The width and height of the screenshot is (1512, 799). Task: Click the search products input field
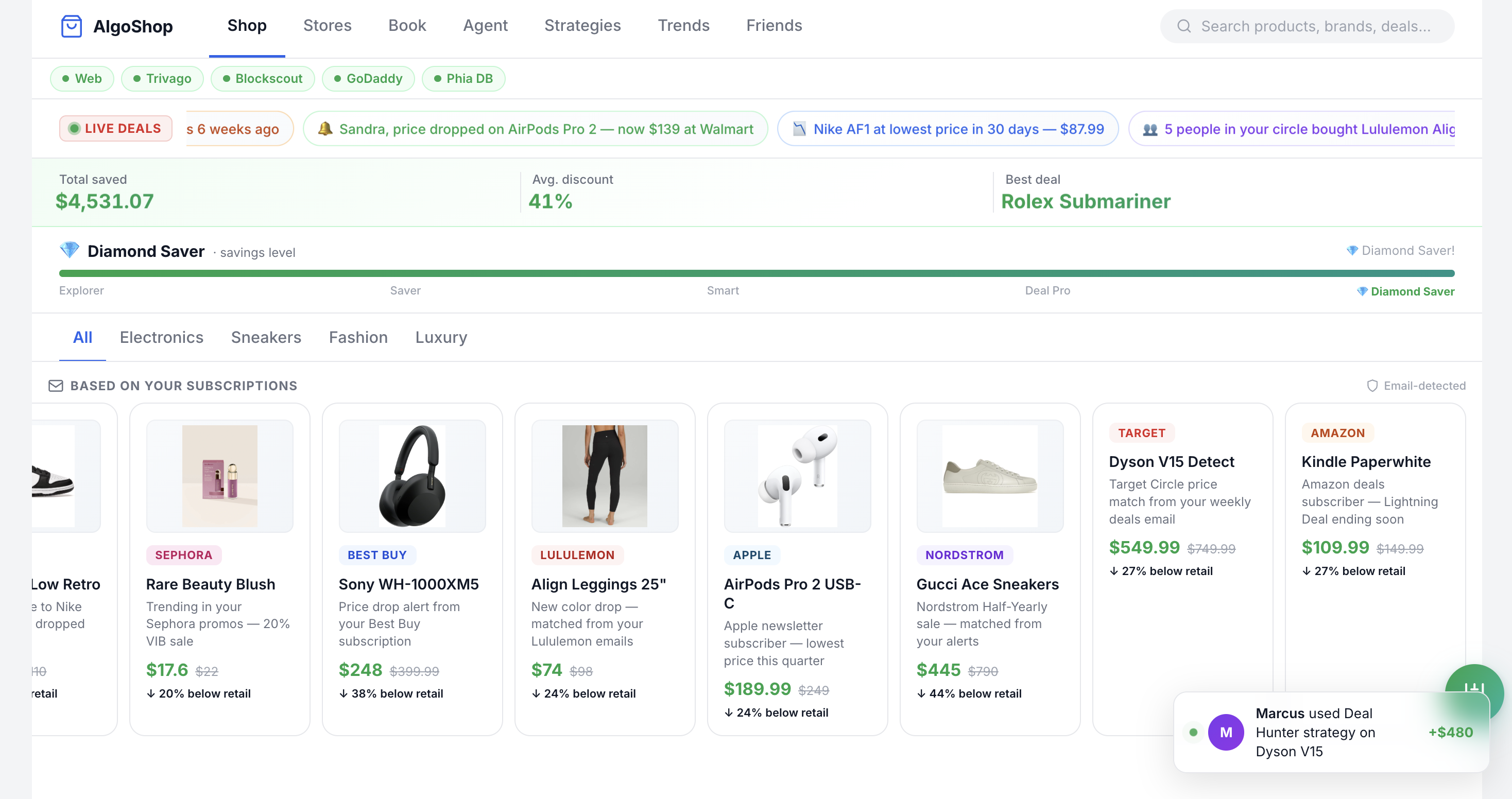click(1315, 26)
